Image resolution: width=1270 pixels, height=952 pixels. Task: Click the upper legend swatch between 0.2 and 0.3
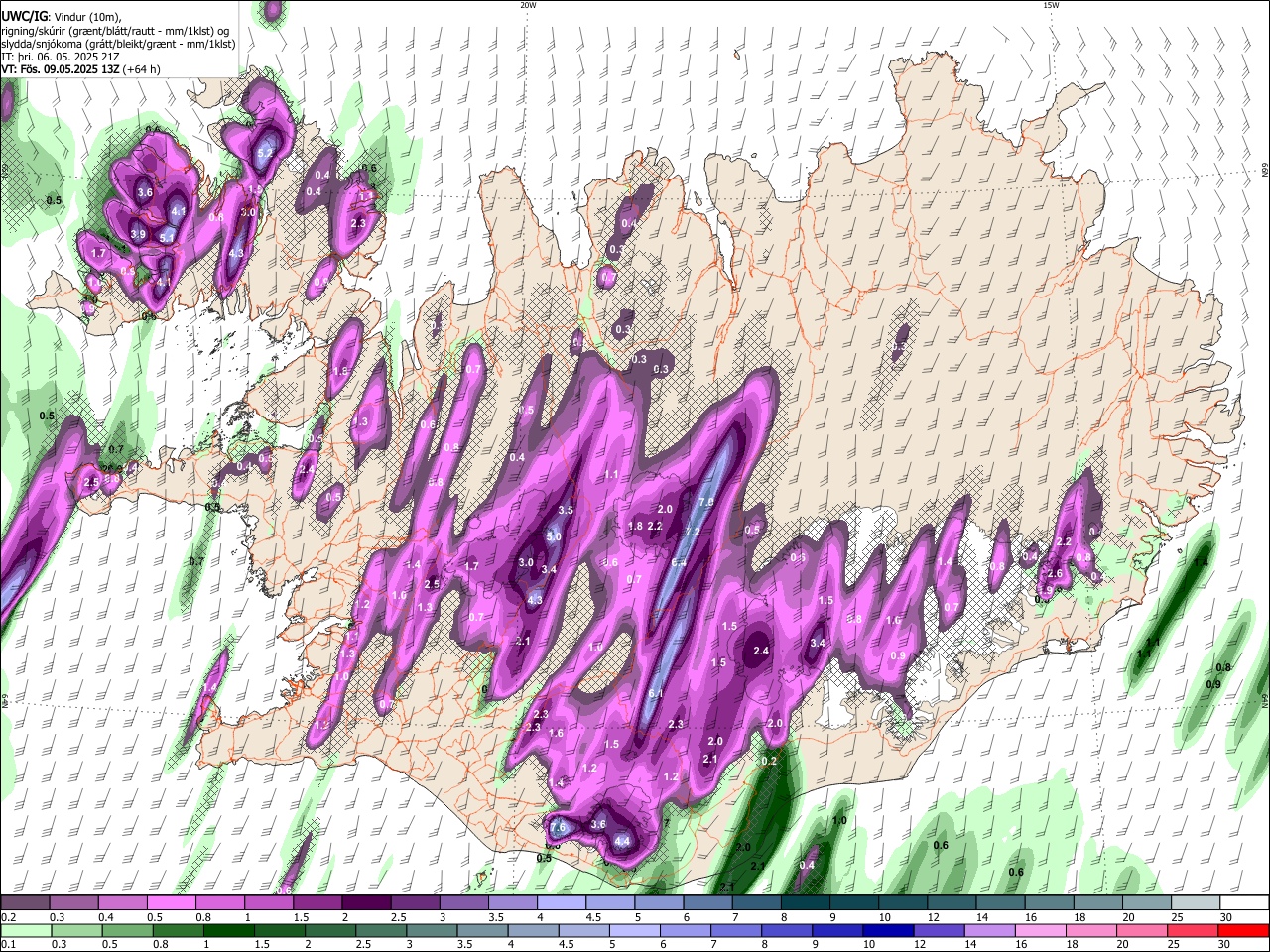coord(25,902)
